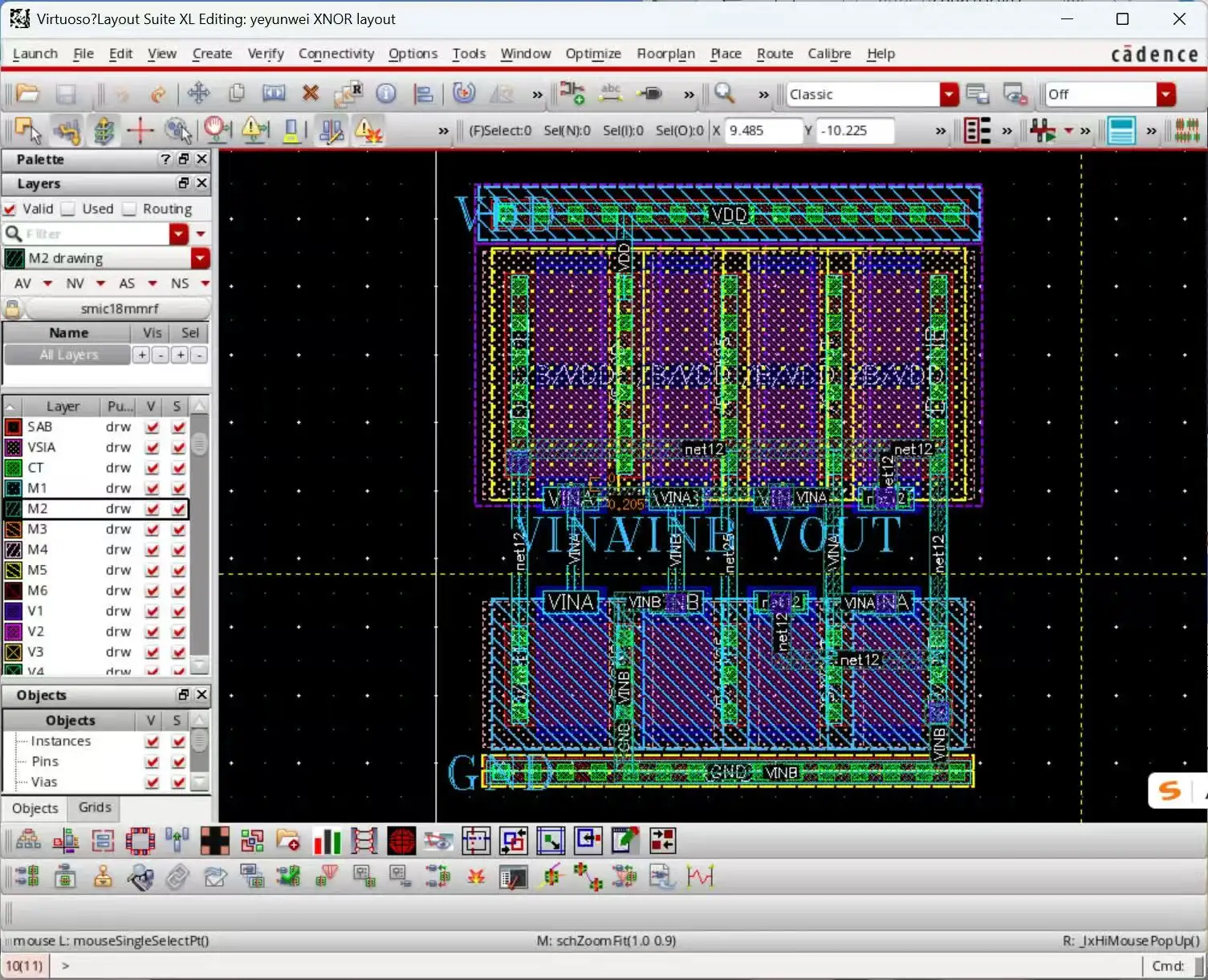Open the Classic workspace dropdown

point(949,94)
